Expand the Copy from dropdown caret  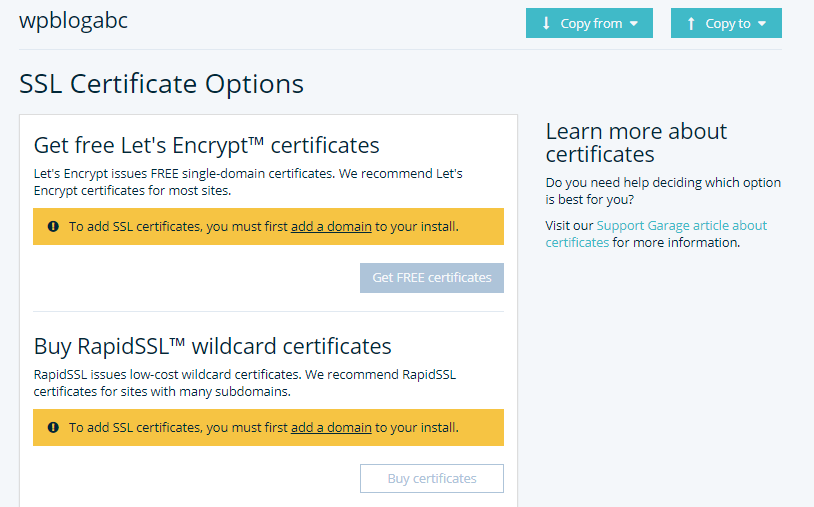click(x=633, y=23)
